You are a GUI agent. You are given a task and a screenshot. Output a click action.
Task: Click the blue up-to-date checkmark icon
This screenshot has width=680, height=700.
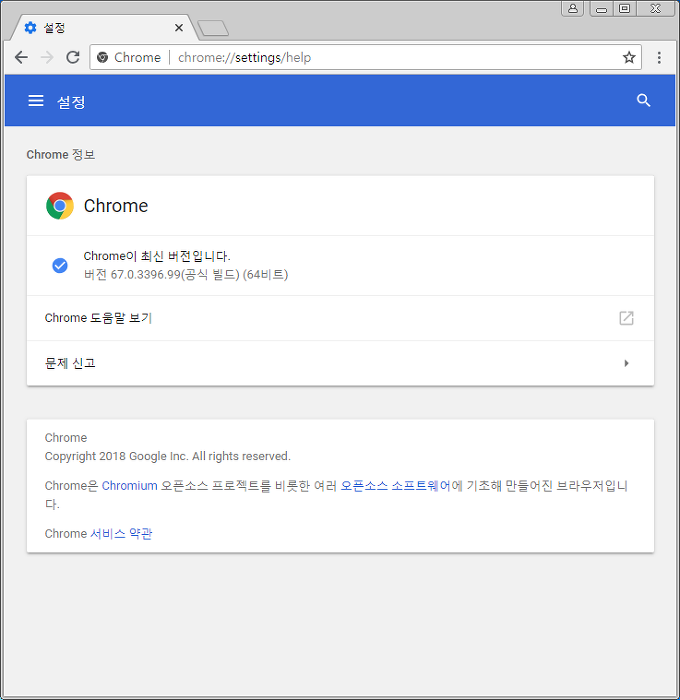coord(60,265)
